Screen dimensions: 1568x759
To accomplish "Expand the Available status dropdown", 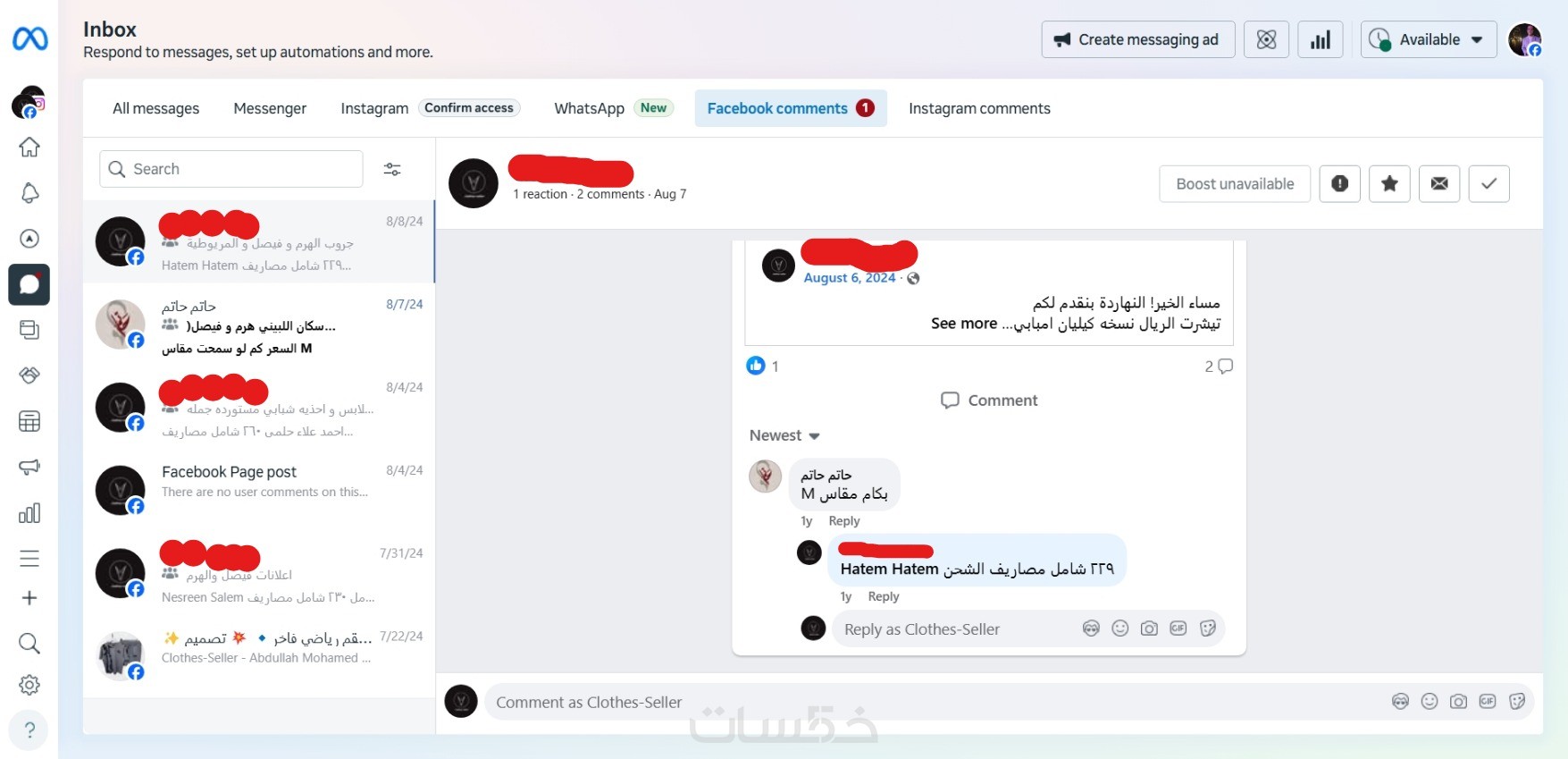I will (1428, 39).
